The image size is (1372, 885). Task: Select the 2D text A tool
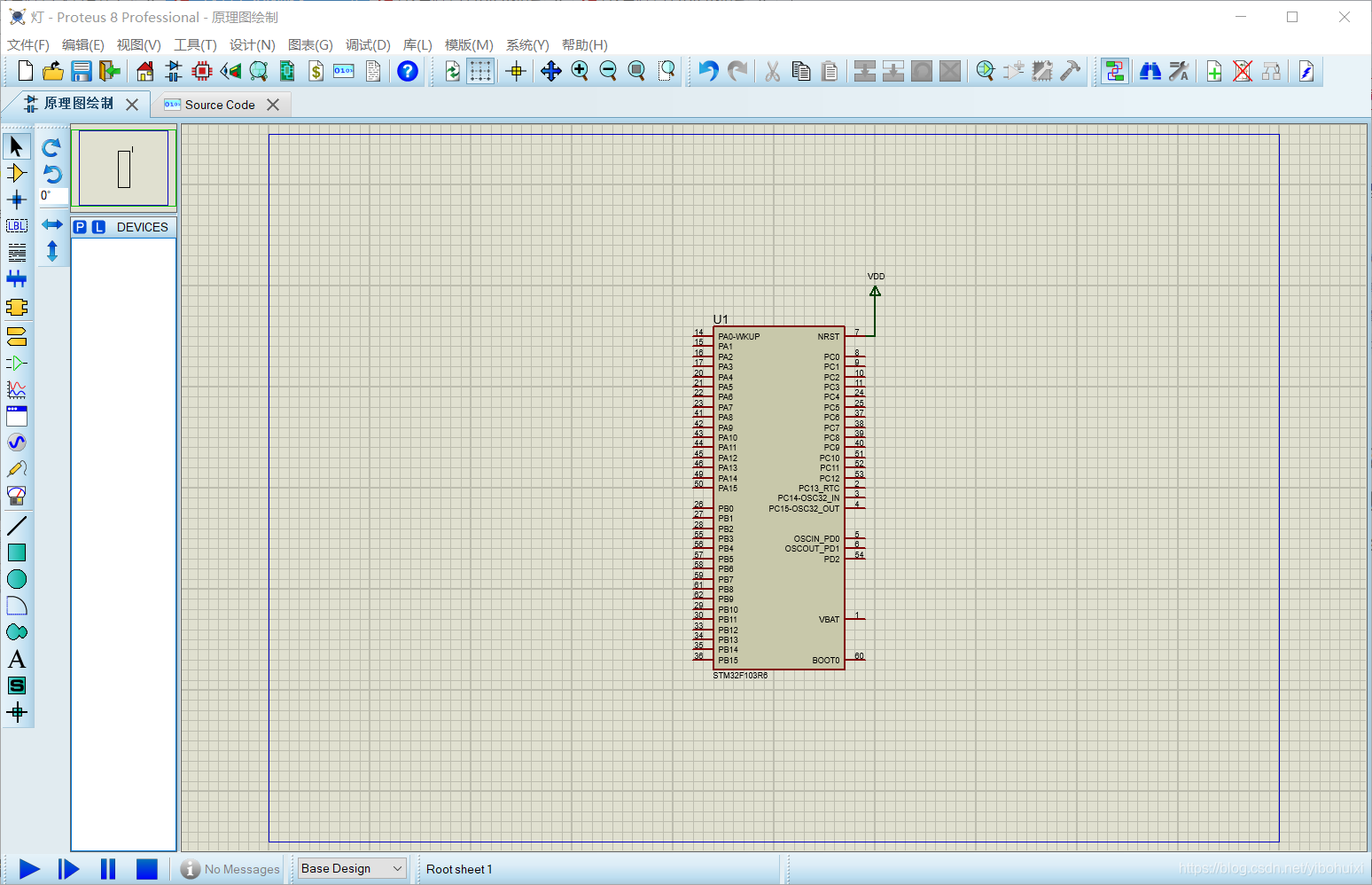click(x=17, y=659)
